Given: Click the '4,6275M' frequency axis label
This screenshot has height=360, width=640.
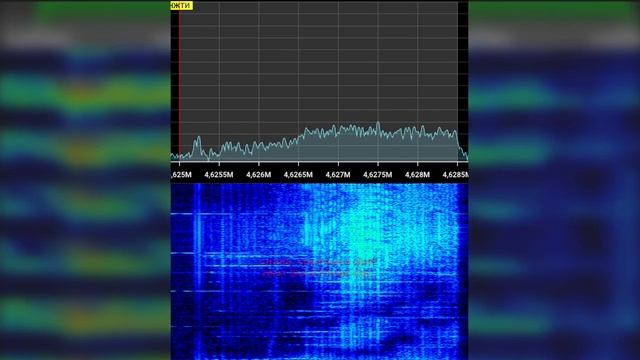Looking at the screenshot, I should (x=378, y=175).
